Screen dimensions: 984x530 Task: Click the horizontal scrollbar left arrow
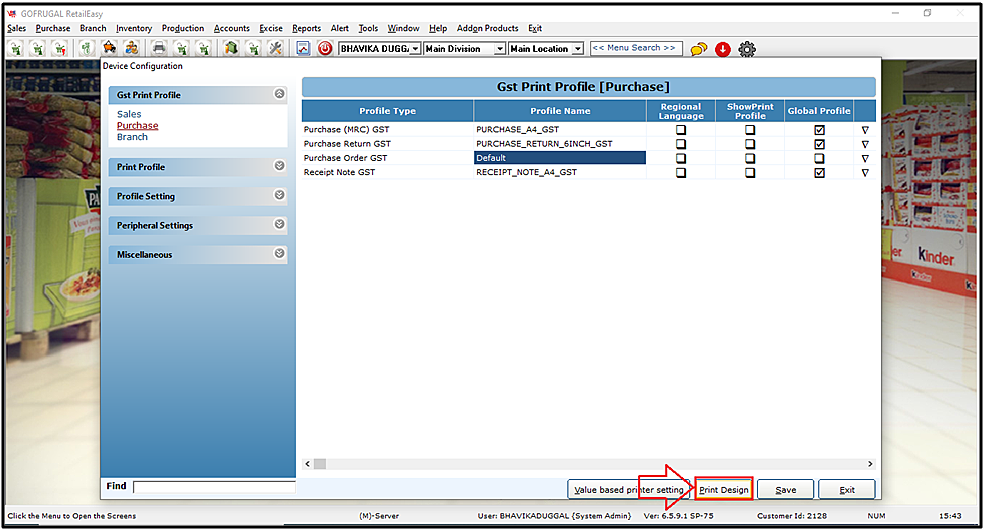[x=308, y=464]
